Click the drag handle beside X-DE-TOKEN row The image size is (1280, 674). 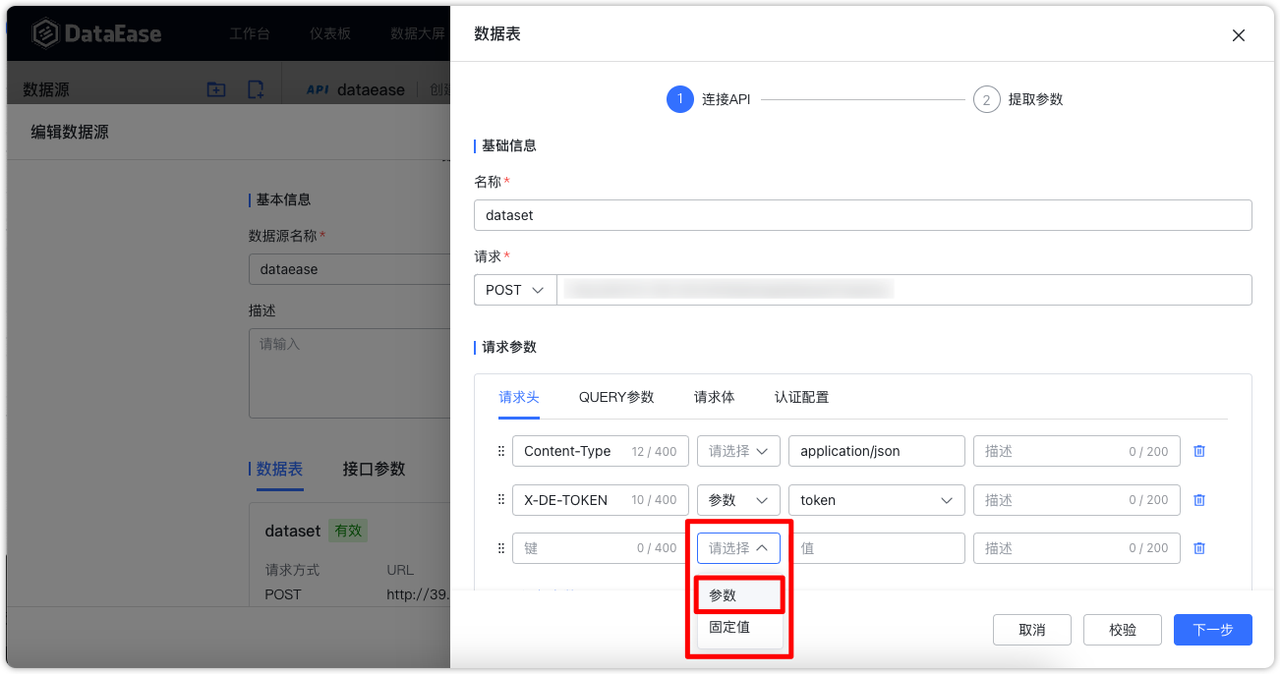(x=499, y=500)
